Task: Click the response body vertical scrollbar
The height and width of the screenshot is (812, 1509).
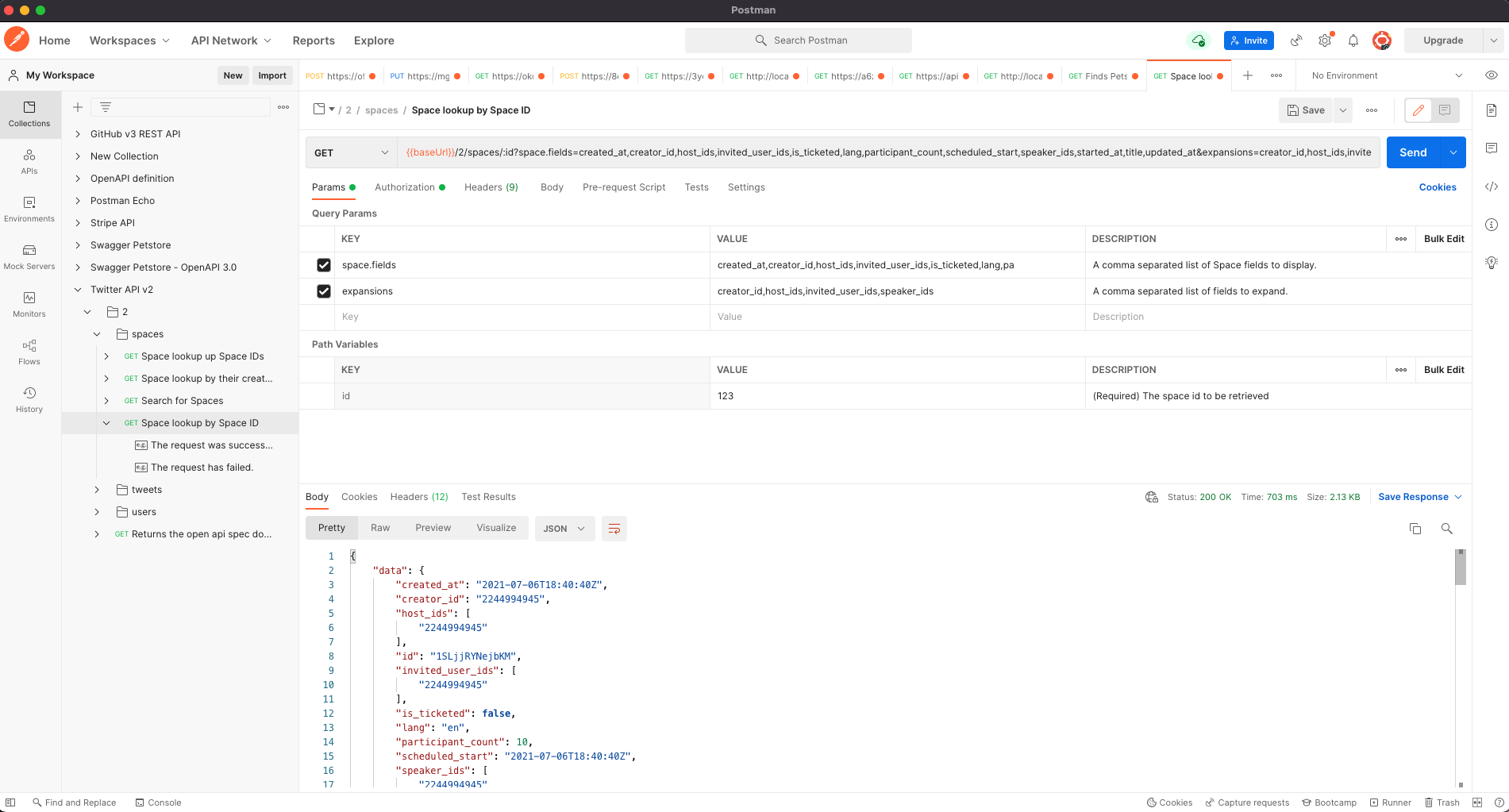Action: pos(1461,568)
